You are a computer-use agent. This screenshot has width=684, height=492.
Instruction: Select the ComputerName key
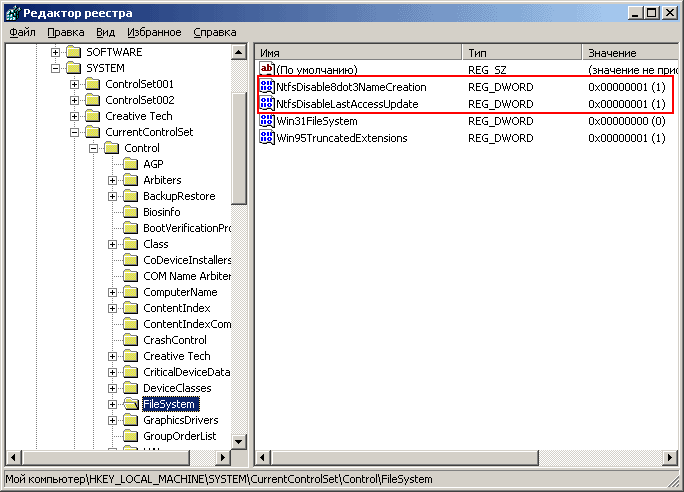[x=180, y=292]
